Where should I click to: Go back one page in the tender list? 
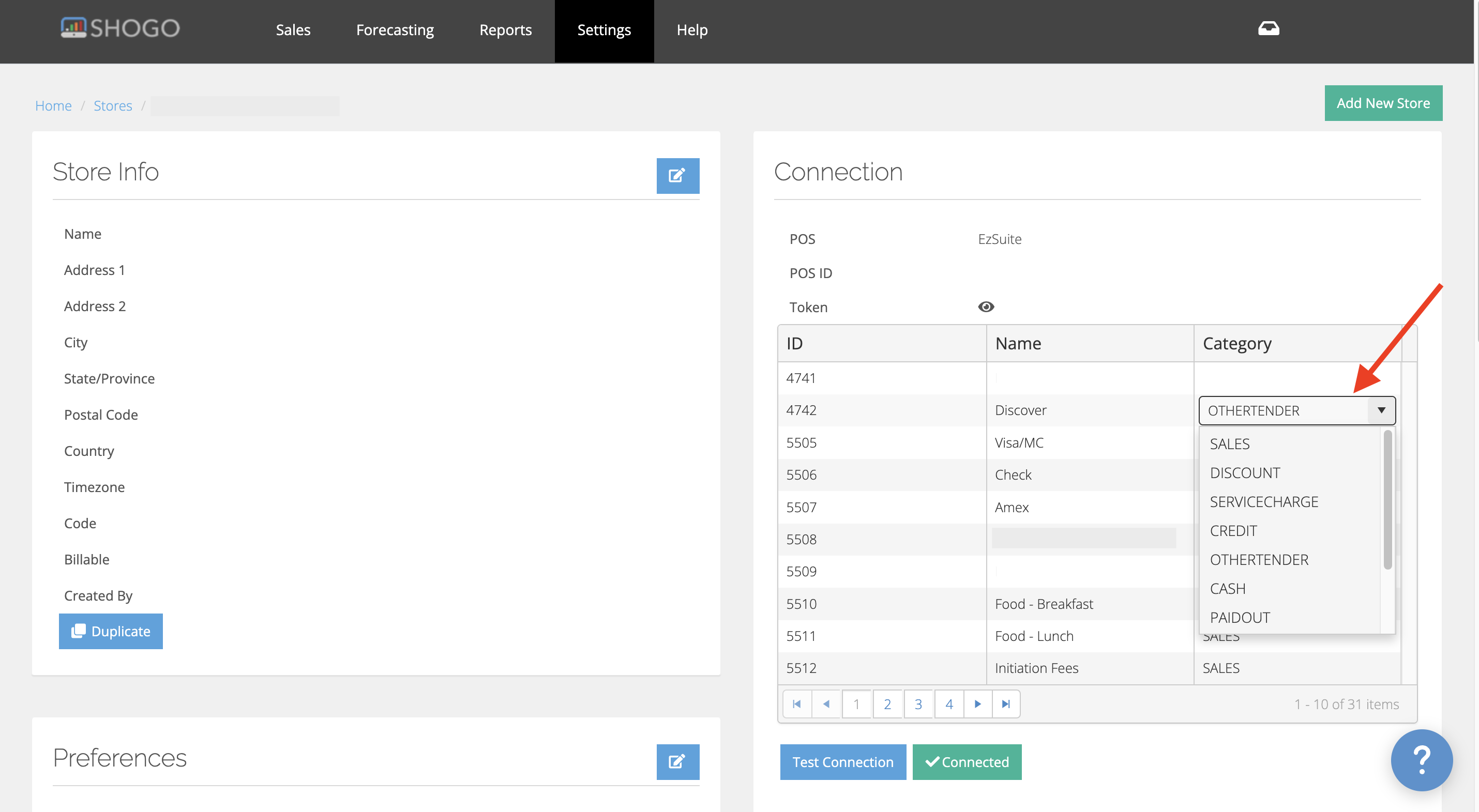pyautogui.click(x=826, y=703)
